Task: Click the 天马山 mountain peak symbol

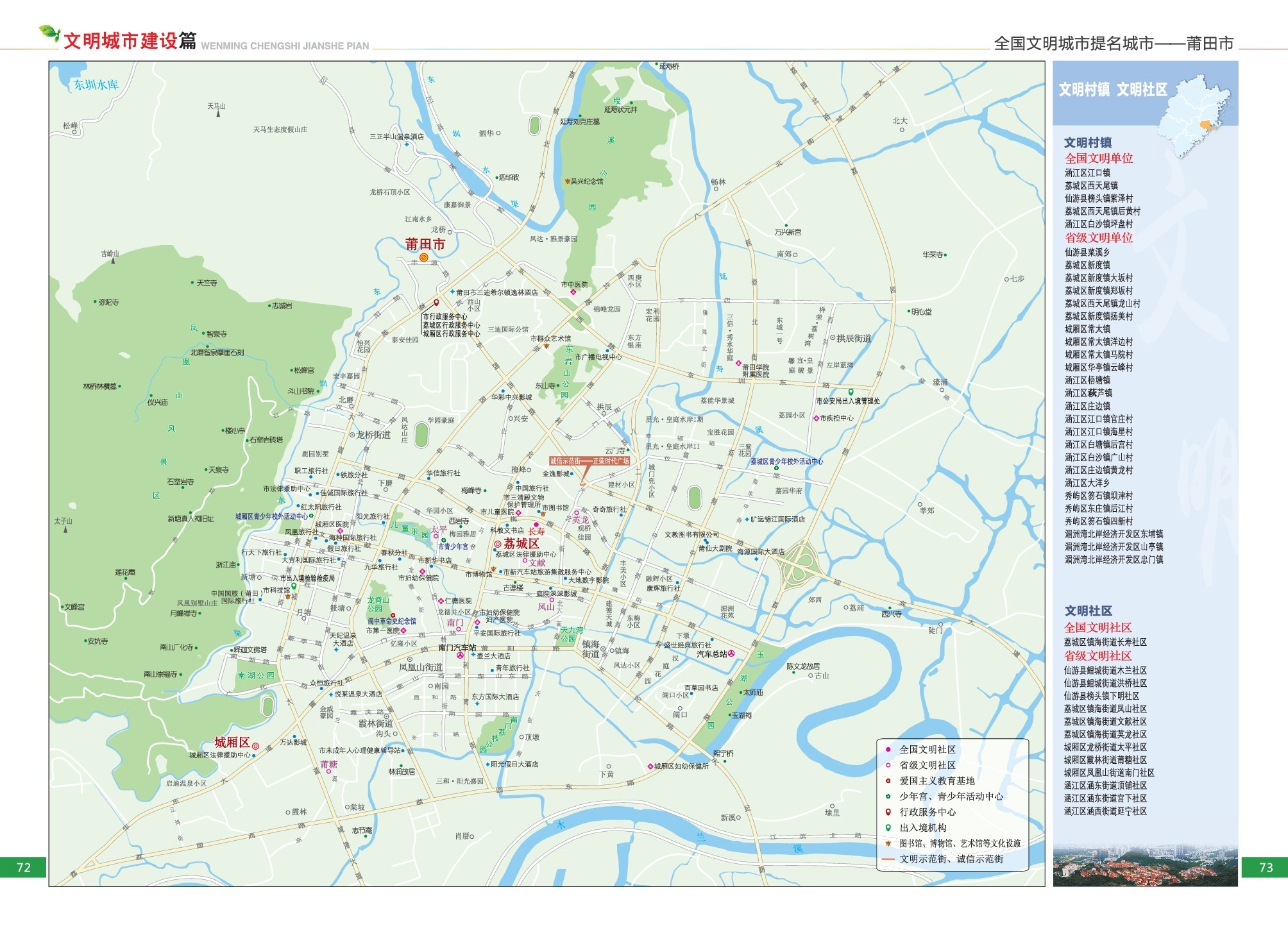Action: click(x=217, y=114)
